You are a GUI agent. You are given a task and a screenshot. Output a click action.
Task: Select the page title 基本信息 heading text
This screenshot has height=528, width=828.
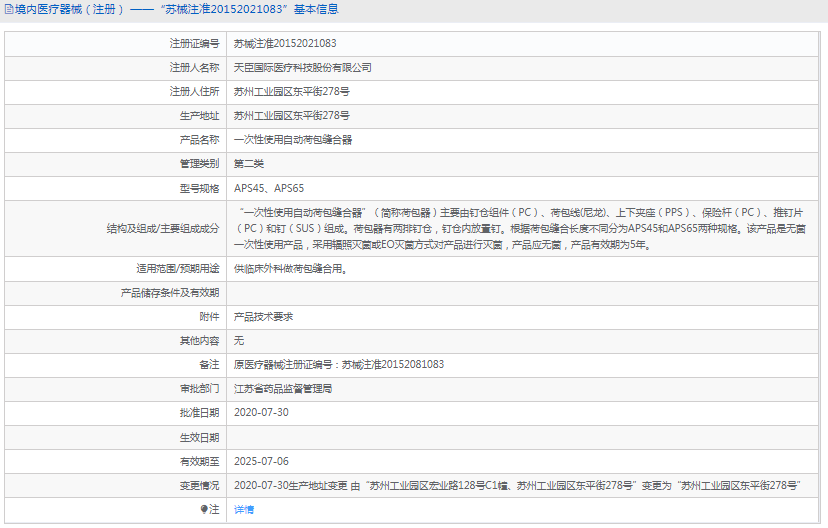pos(316,10)
